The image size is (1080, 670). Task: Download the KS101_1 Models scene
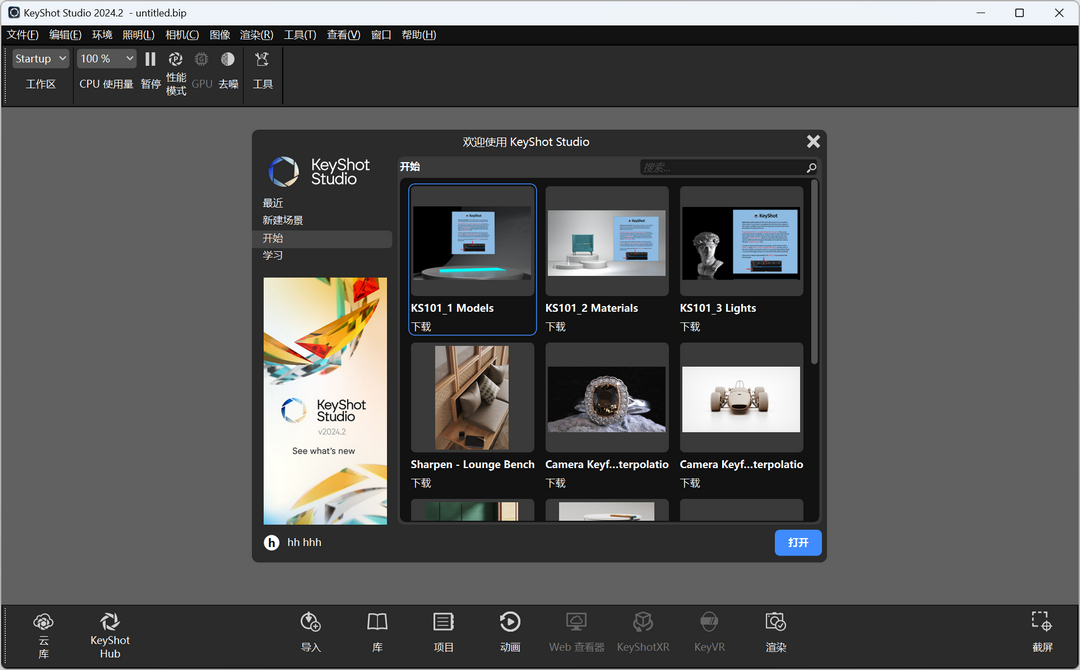point(420,325)
